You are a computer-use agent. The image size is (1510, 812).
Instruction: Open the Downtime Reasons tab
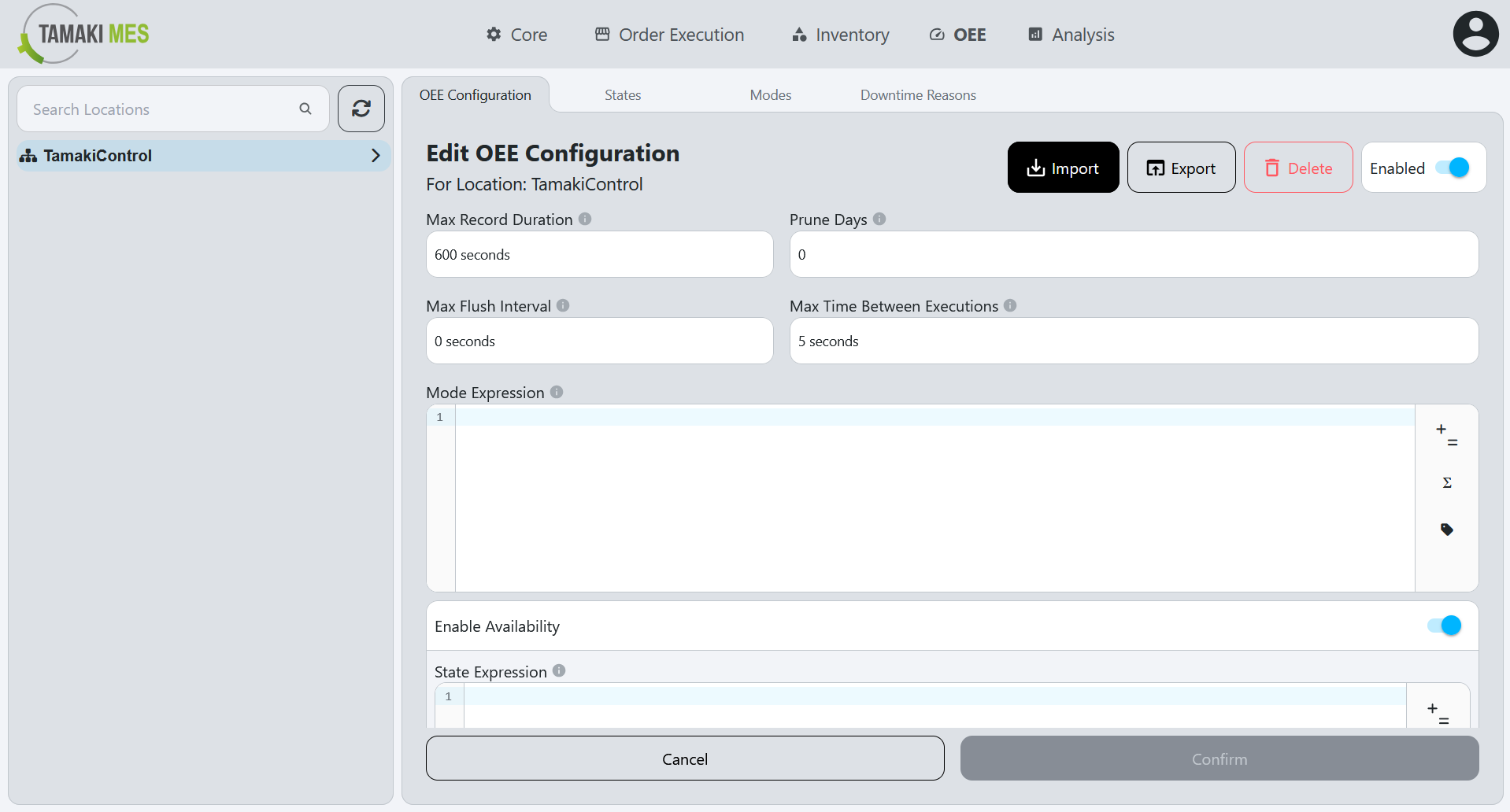pos(918,94)
